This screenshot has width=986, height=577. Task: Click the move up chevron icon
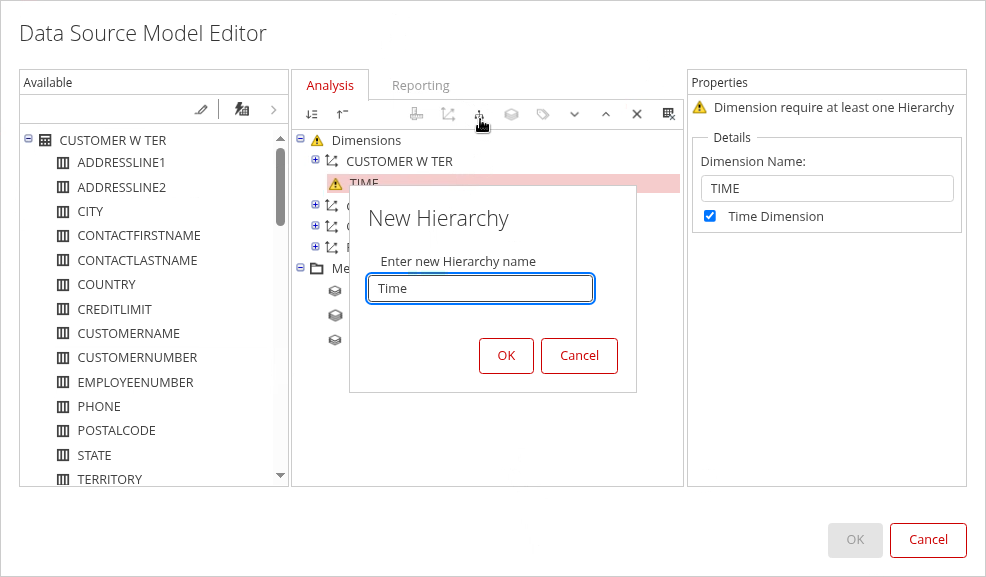(x=605, y=115)
